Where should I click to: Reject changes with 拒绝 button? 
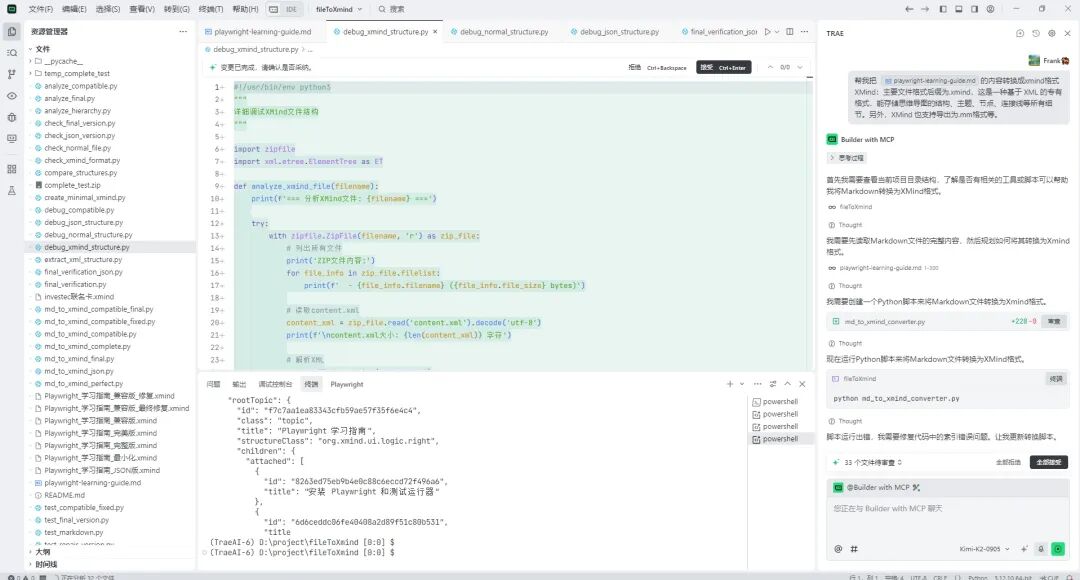coord(657,68)
